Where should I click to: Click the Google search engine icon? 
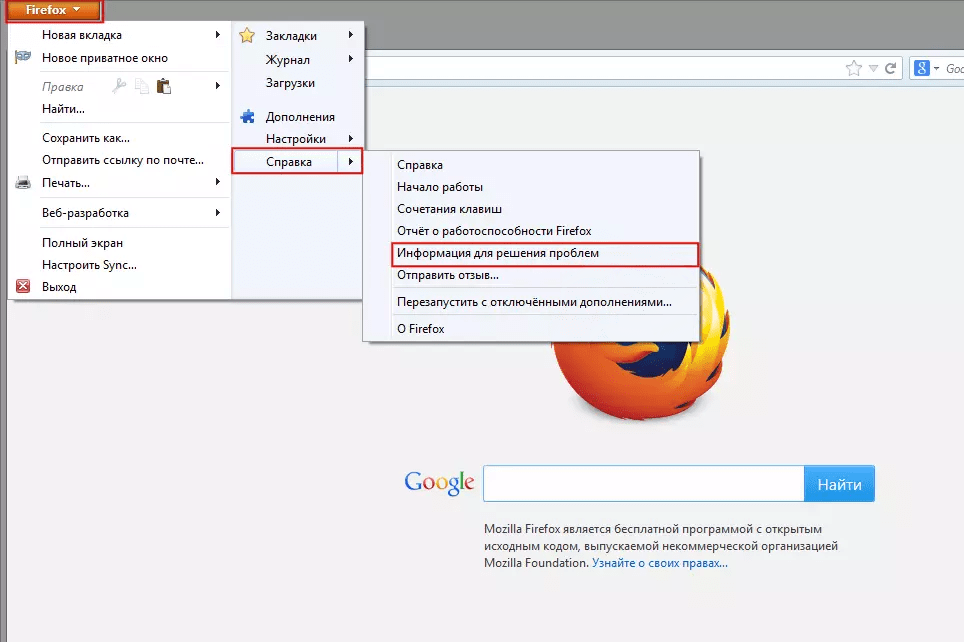click(x=921, y=68)
